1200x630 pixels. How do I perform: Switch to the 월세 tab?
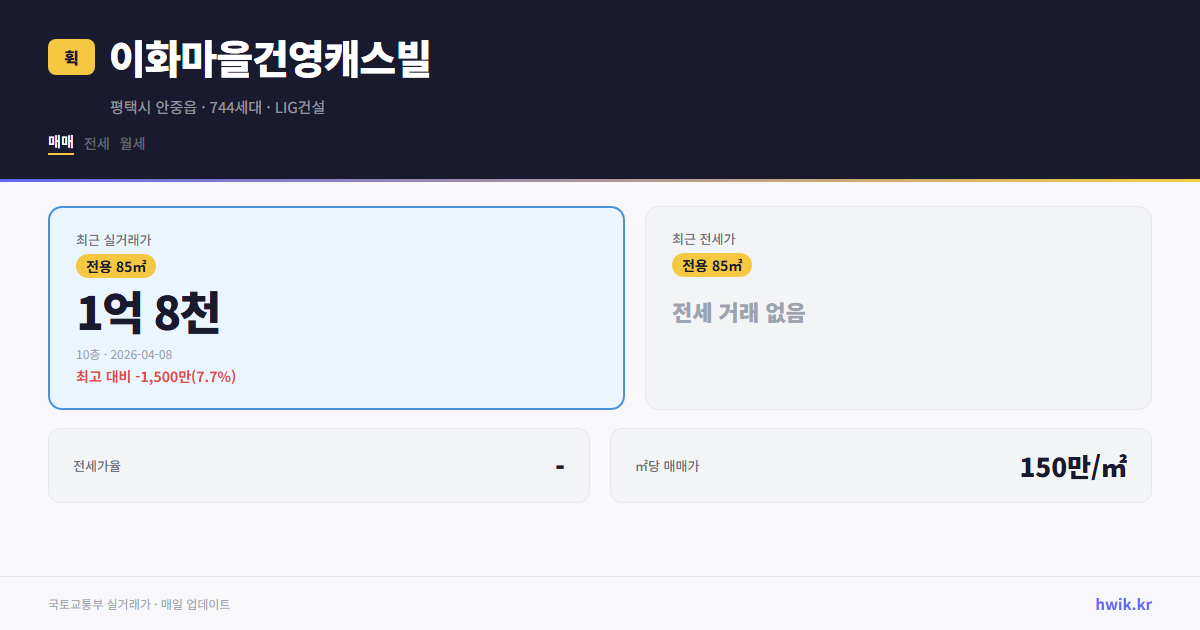131,143
